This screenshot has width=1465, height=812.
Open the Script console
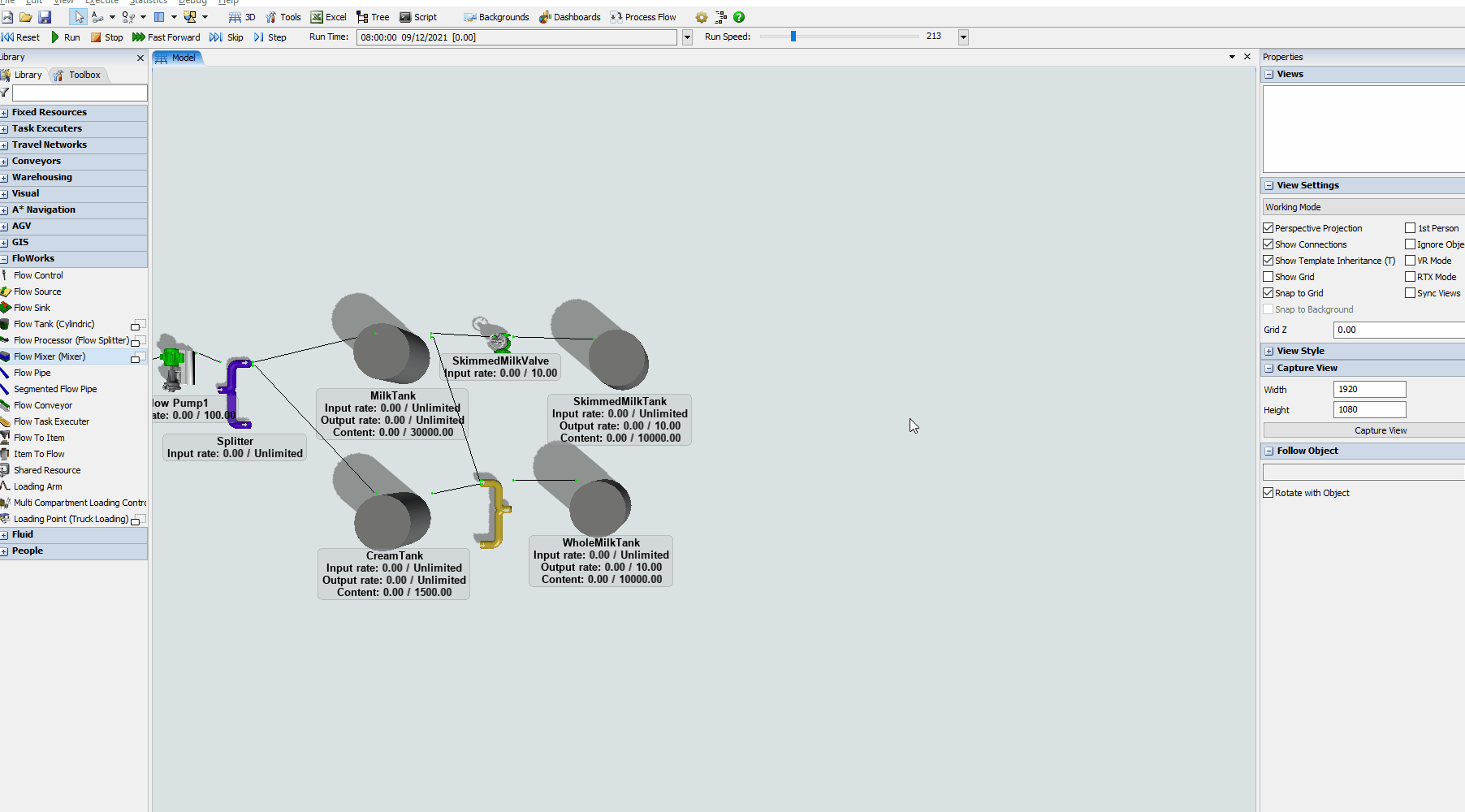pos(418,17)
